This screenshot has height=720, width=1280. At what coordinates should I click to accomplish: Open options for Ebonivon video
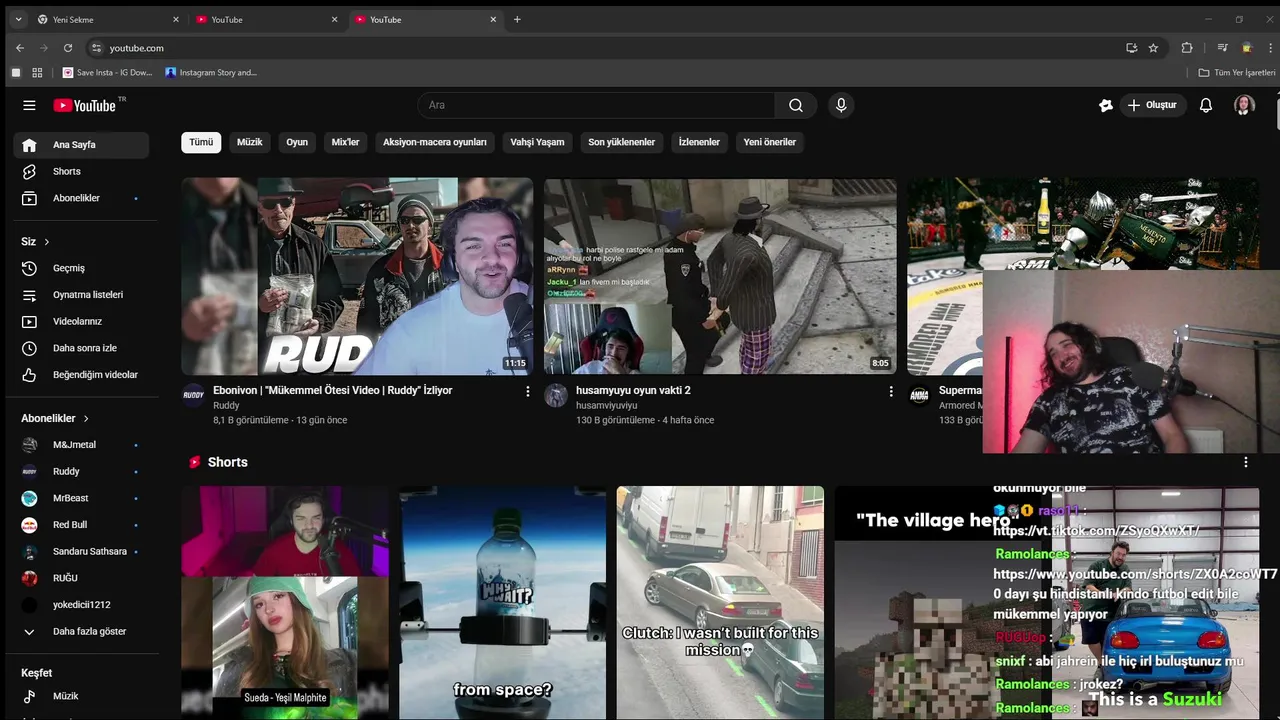click(x=528, y=392)
